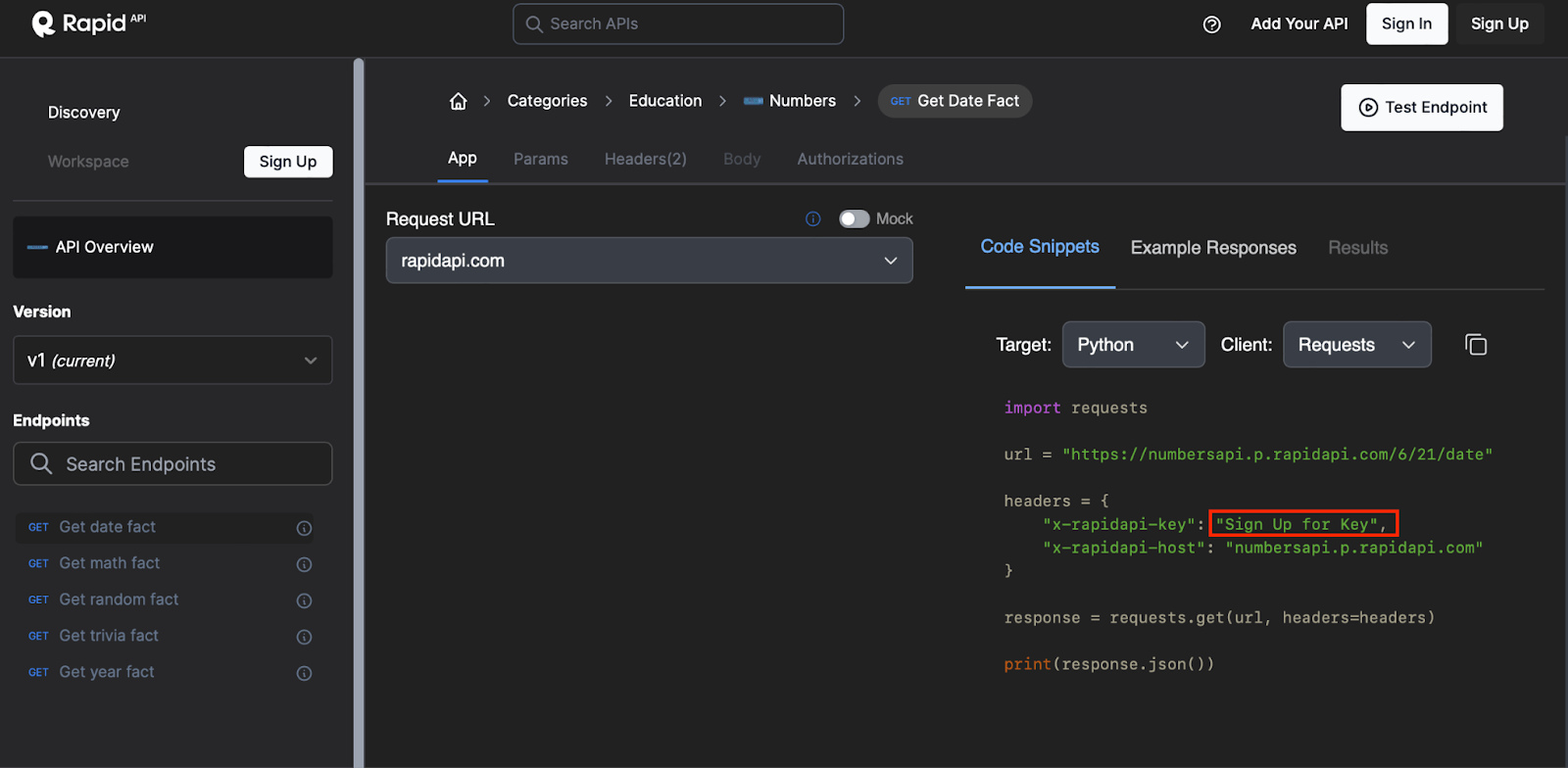Open the Workspace sidebar item
The height and width of the screenshot is (768, 1568).
point(88,162)
